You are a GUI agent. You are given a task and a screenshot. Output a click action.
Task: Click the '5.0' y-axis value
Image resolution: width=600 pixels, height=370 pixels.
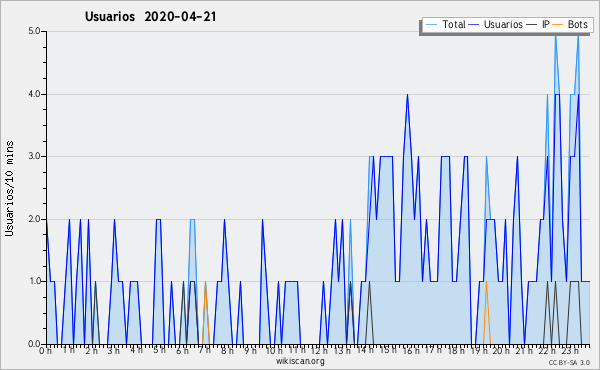tap(34, 31)
